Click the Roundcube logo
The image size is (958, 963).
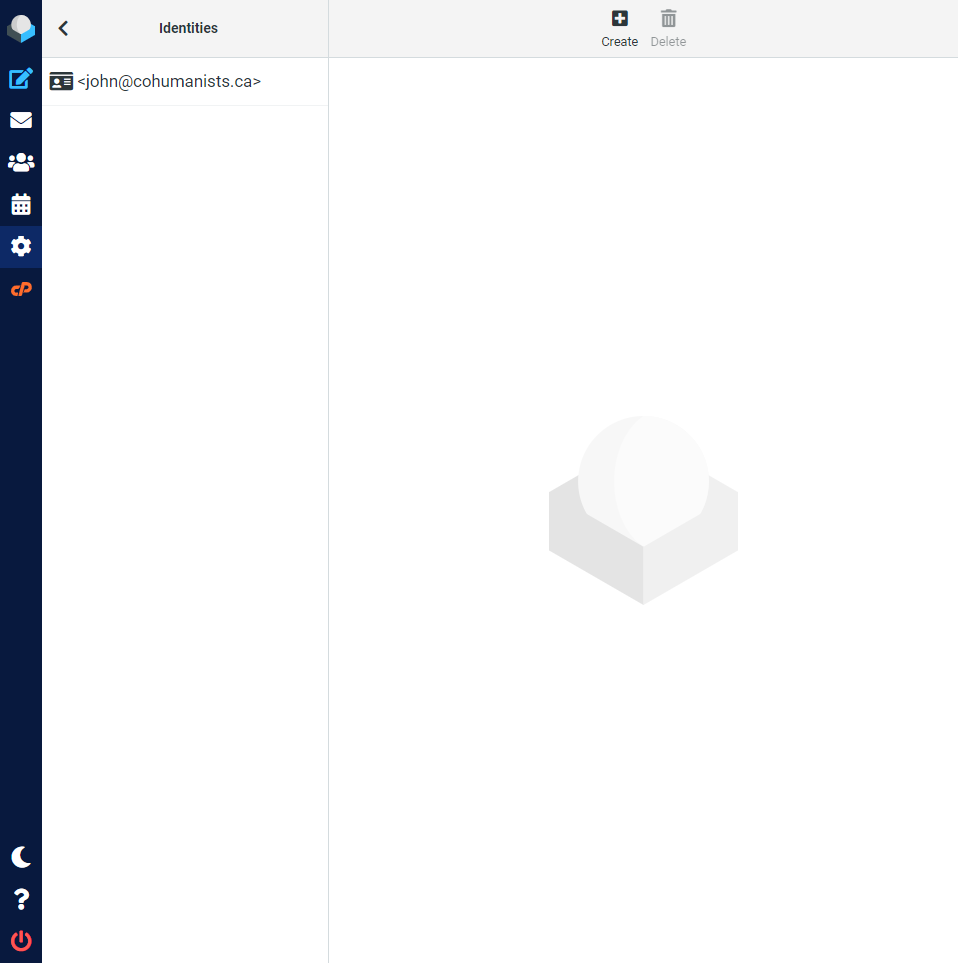[21, 28]
